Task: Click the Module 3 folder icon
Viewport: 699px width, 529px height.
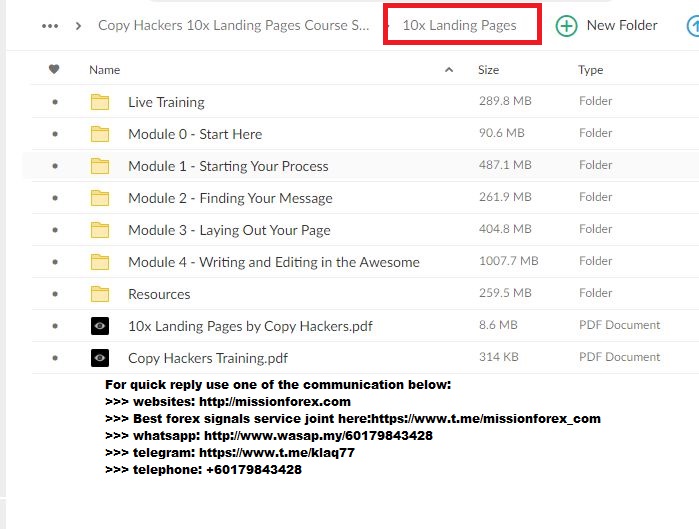Action: point(100,230)
